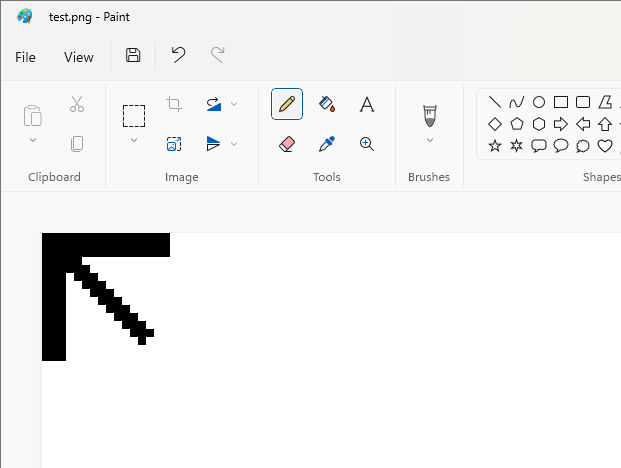Open the File menu
The width and height of the screenshot is (621, 468).
coord(25,57)
